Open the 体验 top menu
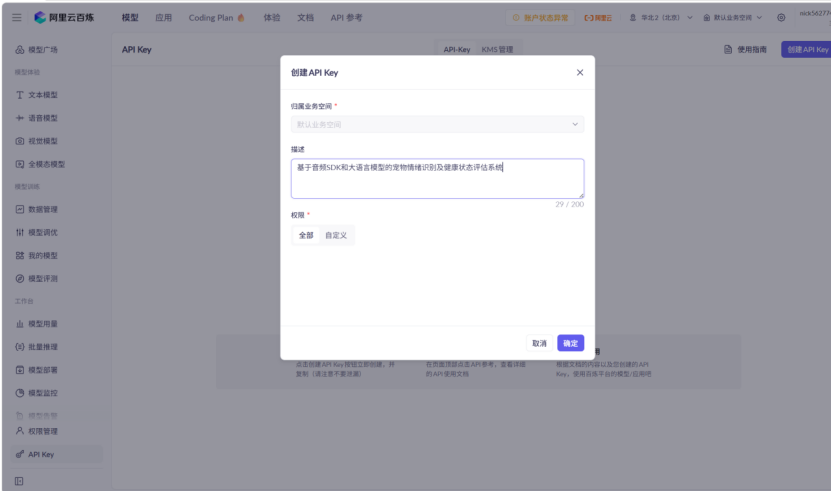This screenshot has height=491, width=831. [272, 17]
